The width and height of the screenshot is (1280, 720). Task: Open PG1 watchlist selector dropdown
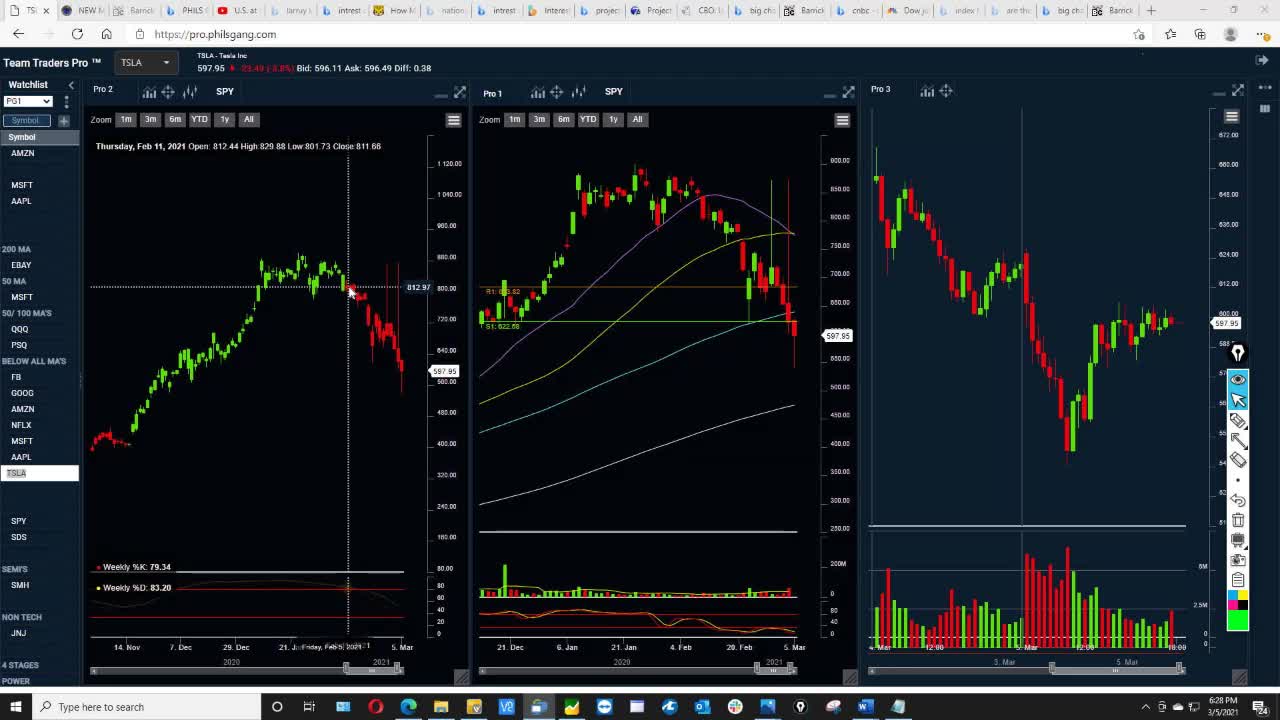[28, 101]
